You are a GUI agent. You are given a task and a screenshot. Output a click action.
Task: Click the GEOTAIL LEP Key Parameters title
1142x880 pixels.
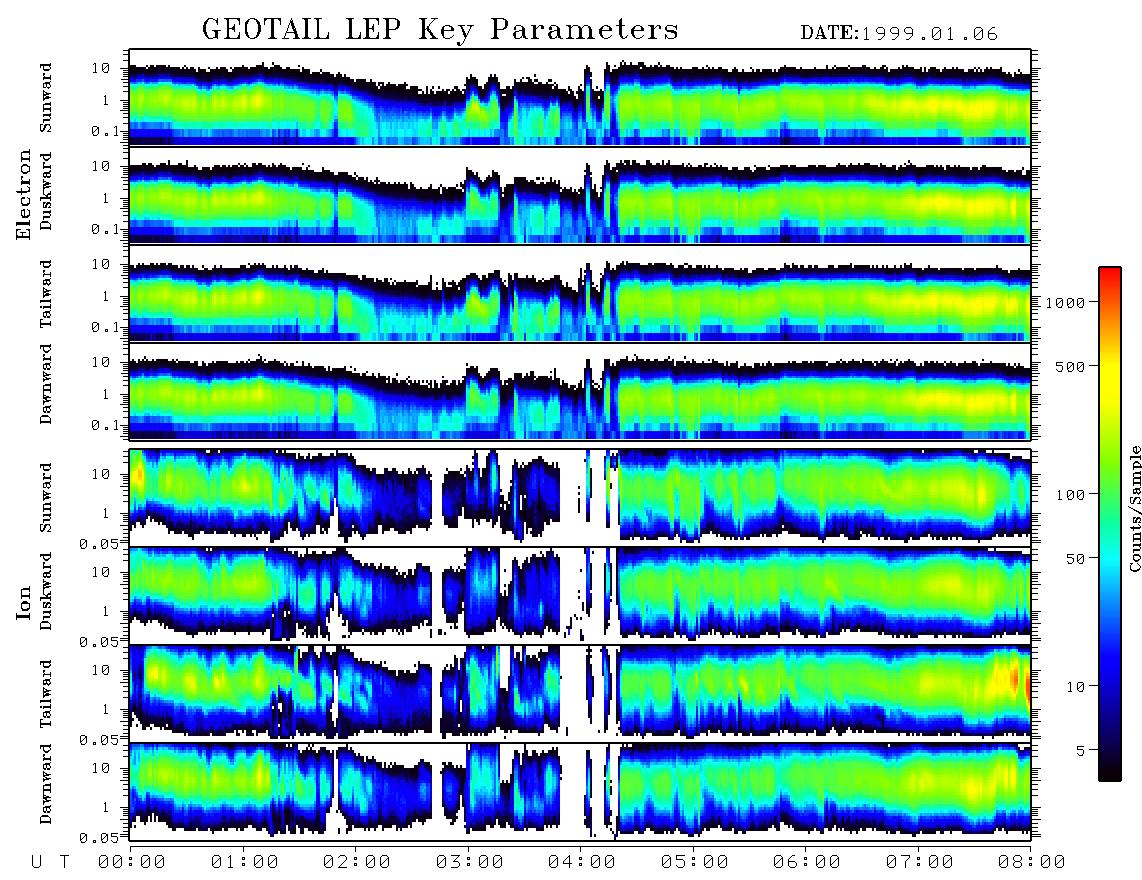(x=440, y=30)
